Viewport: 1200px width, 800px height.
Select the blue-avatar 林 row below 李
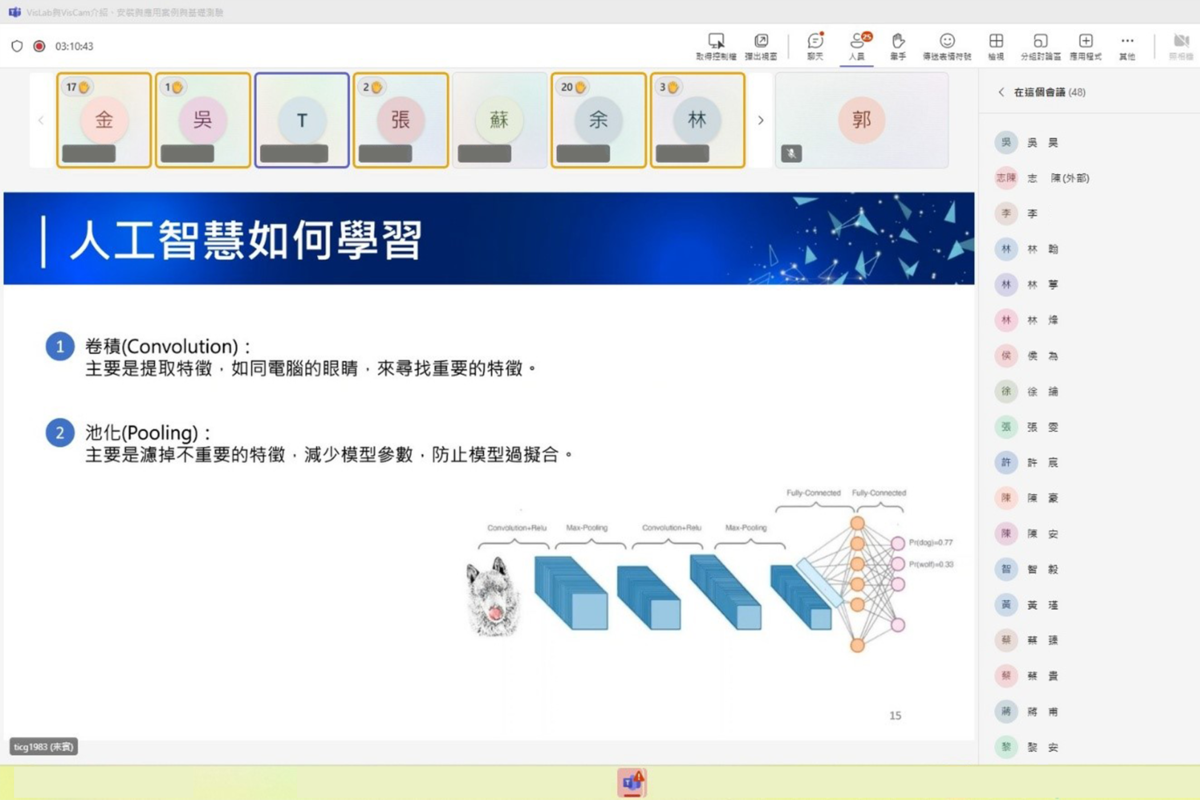[x=1089, y=249]
